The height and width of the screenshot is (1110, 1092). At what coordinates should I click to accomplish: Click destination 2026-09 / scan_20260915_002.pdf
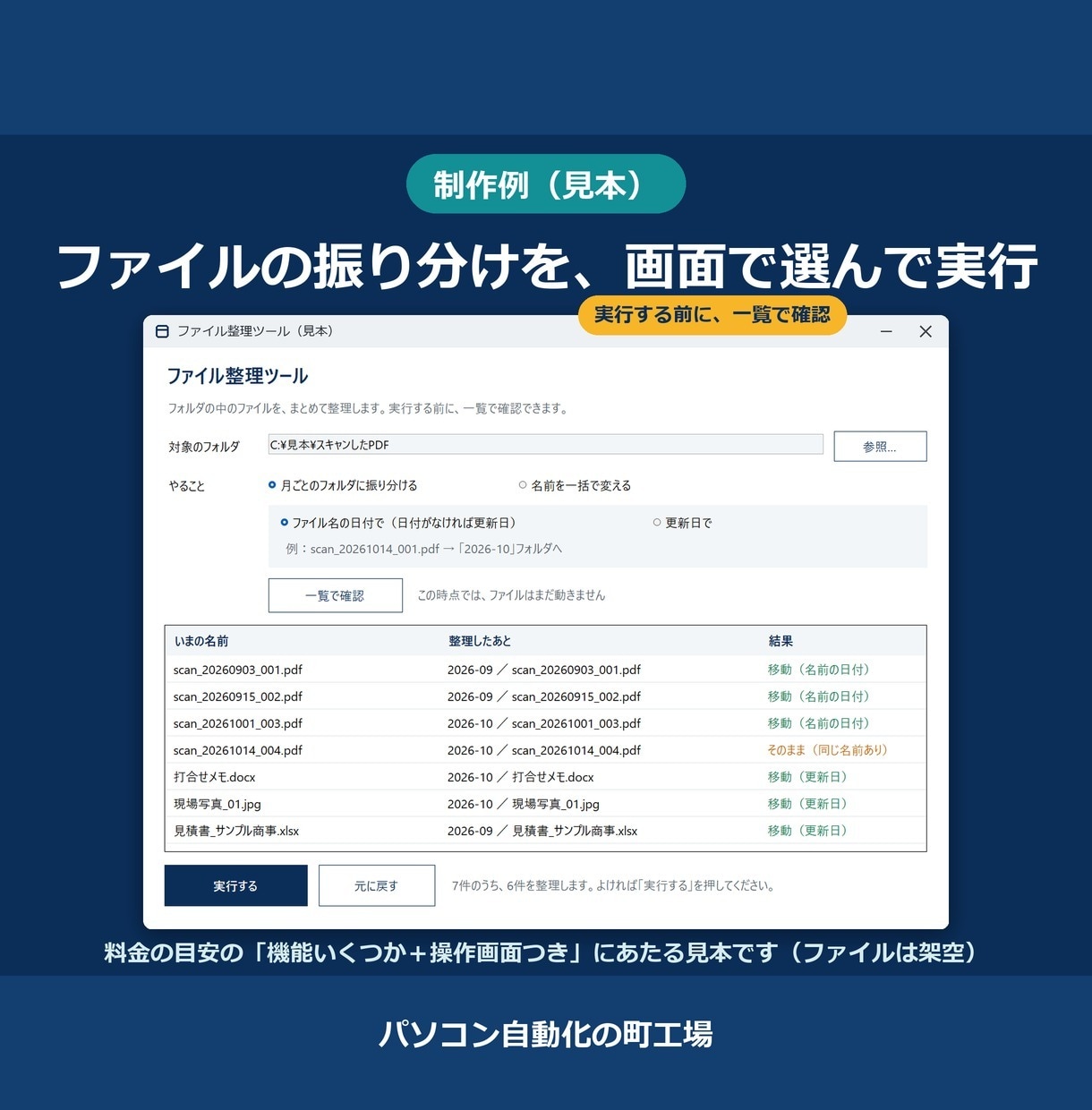click(x=544, y=696)
